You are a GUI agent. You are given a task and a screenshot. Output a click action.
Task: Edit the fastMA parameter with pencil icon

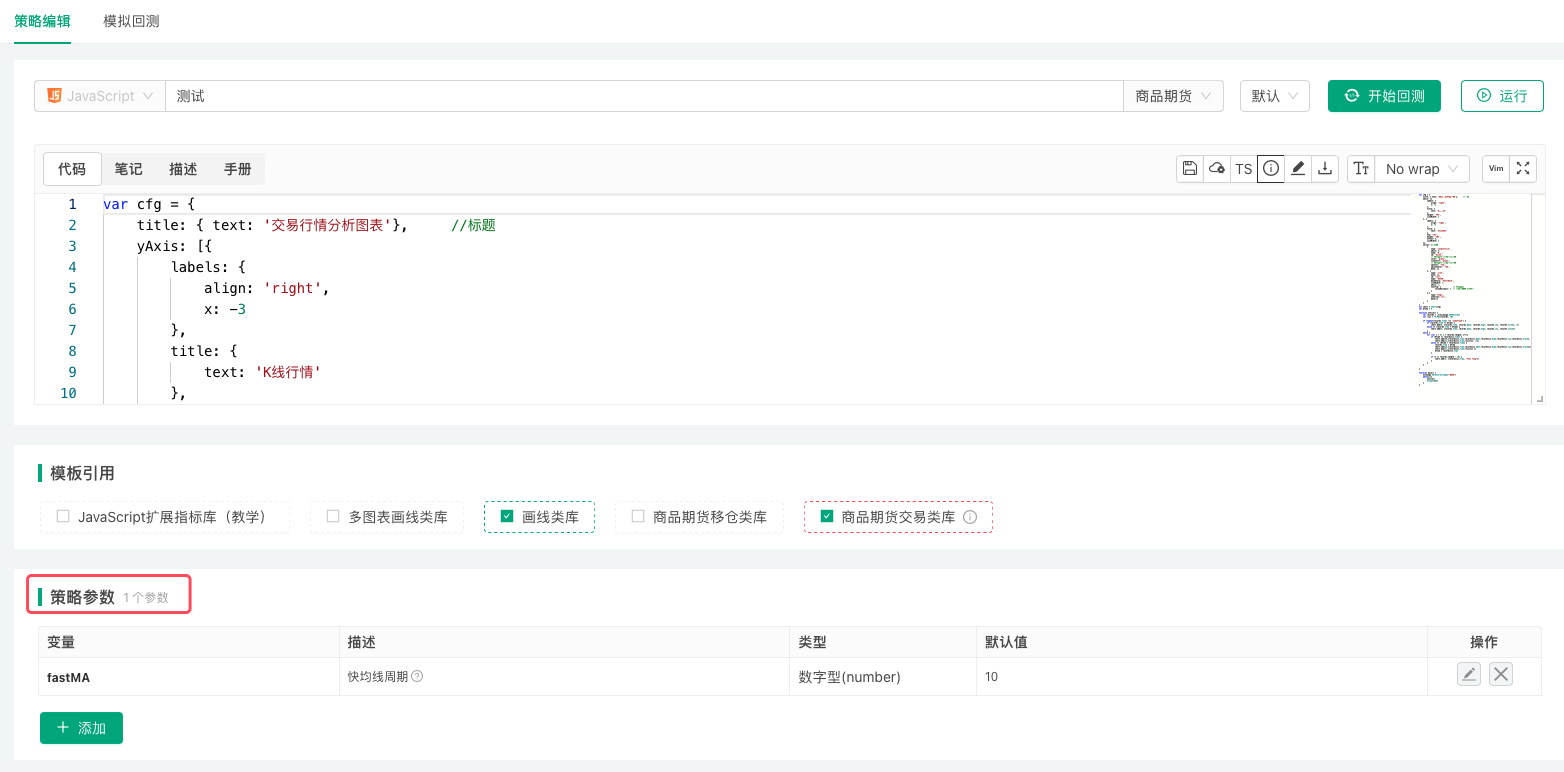[1468, 675]
